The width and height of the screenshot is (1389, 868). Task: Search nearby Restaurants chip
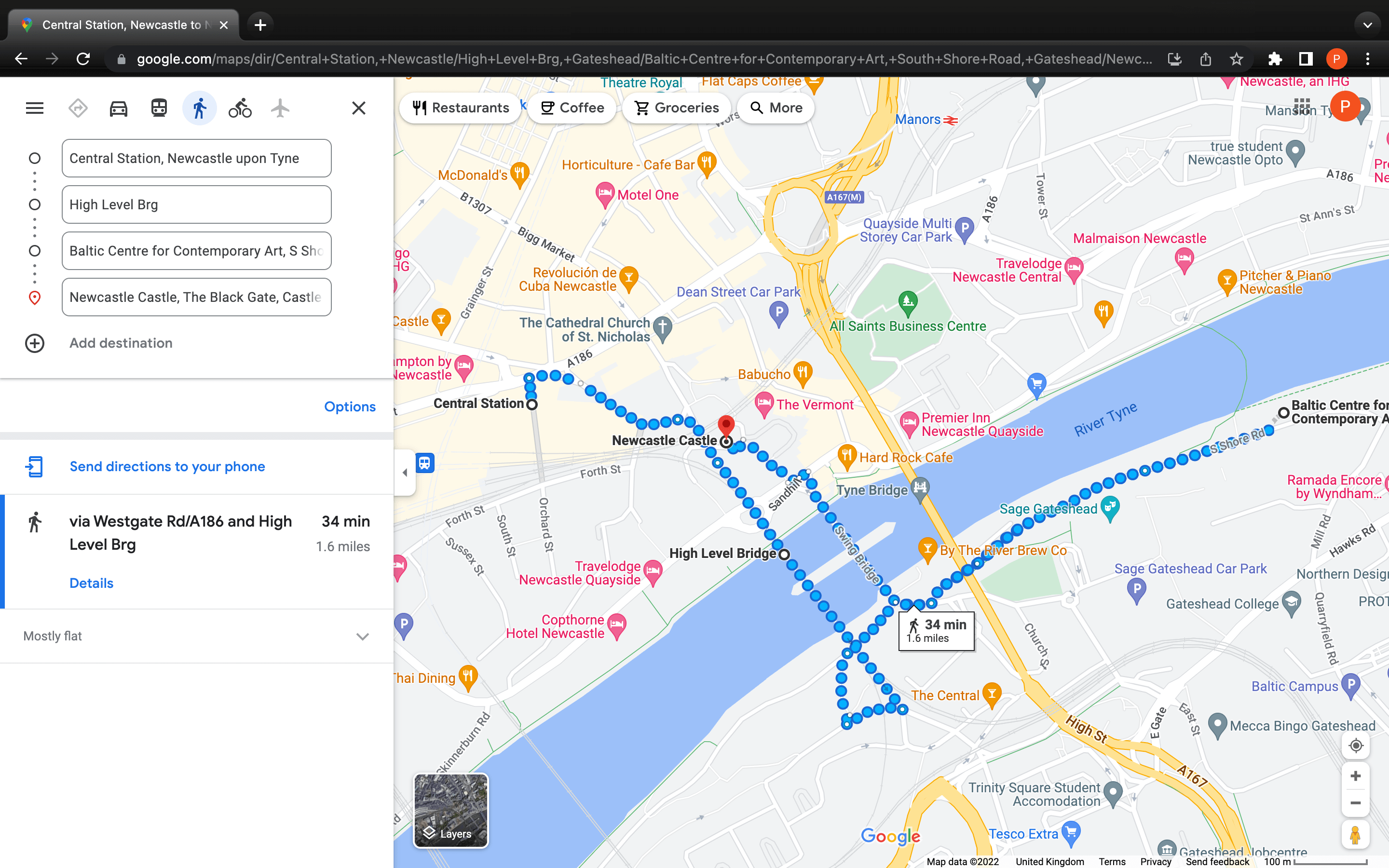[x=460, y=108]
